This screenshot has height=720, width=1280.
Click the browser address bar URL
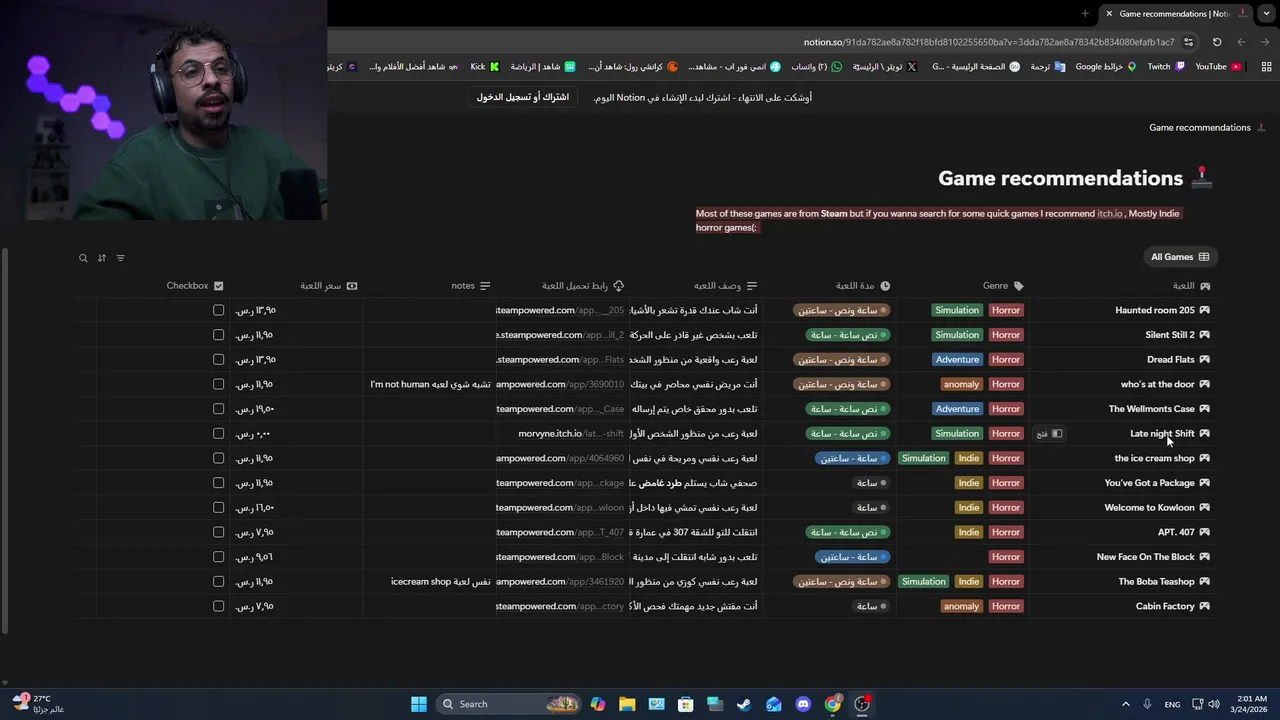pyautogui.click(x=988, y=42)
